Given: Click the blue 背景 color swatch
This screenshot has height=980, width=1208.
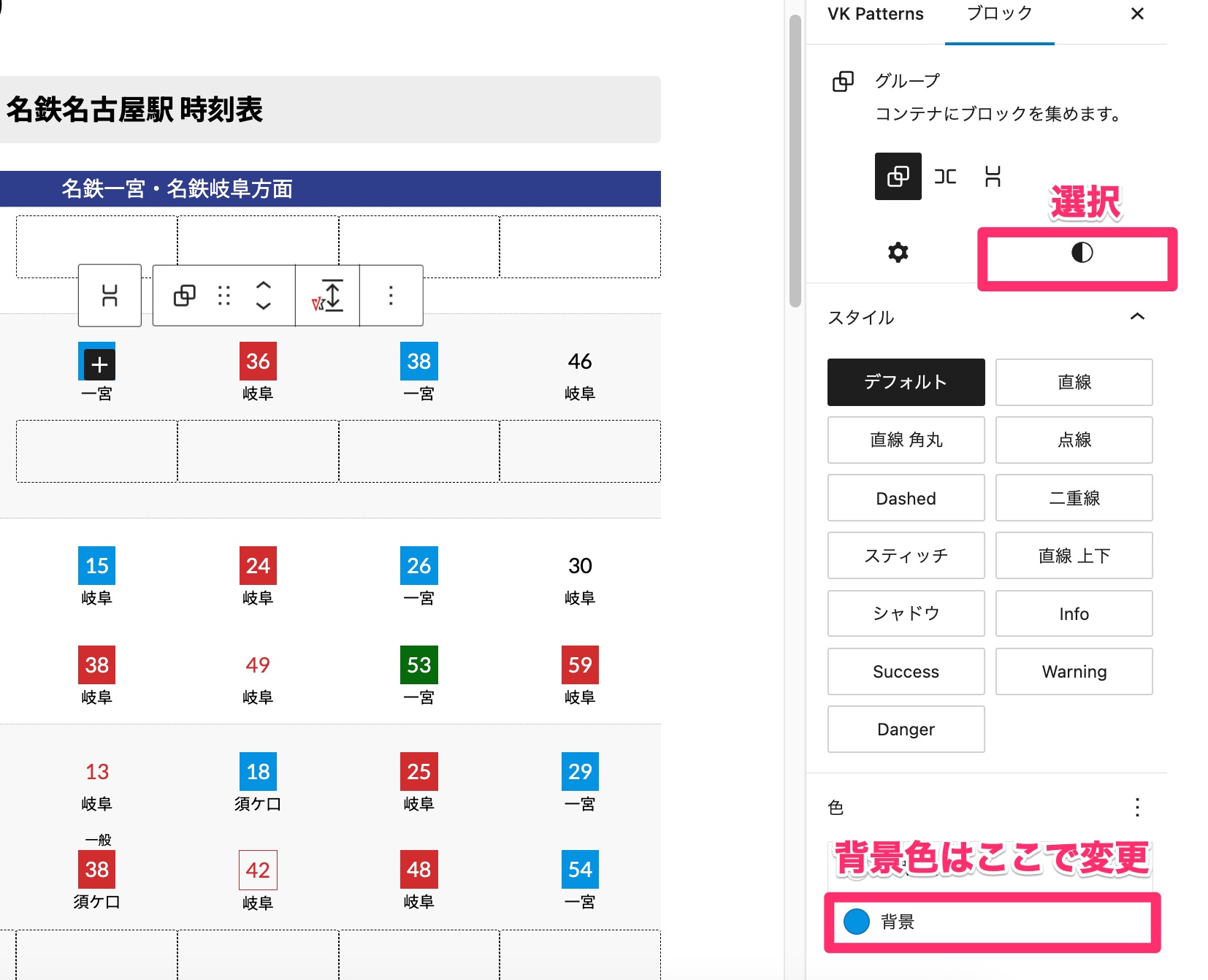Looking at the screenshot, I should pos(856,922).
